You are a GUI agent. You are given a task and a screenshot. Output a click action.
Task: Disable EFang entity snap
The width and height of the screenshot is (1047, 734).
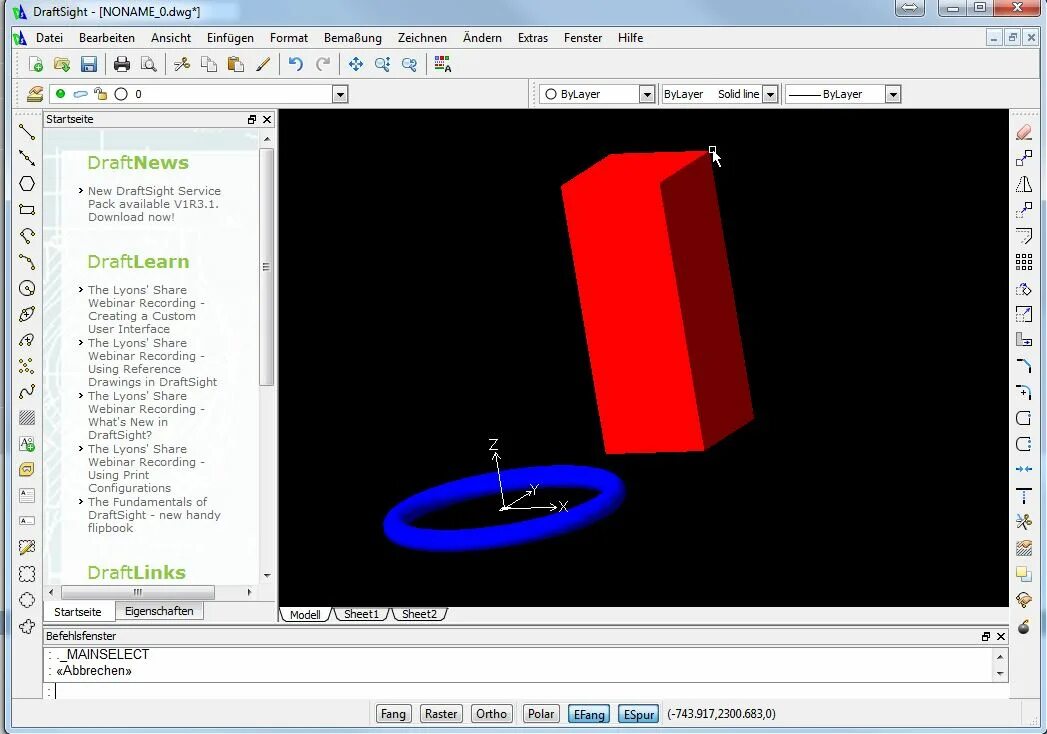(589, 714)
